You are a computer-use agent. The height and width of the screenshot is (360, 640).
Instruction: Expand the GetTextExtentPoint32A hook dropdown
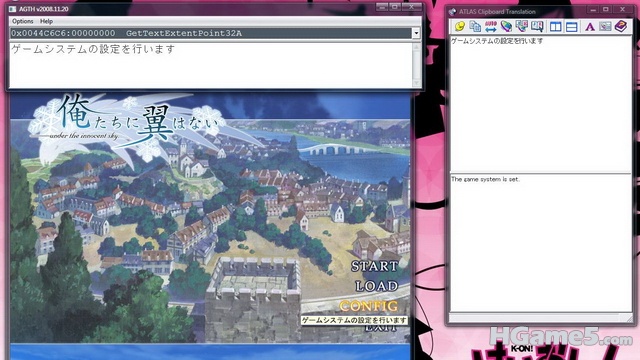pos(416,33)
